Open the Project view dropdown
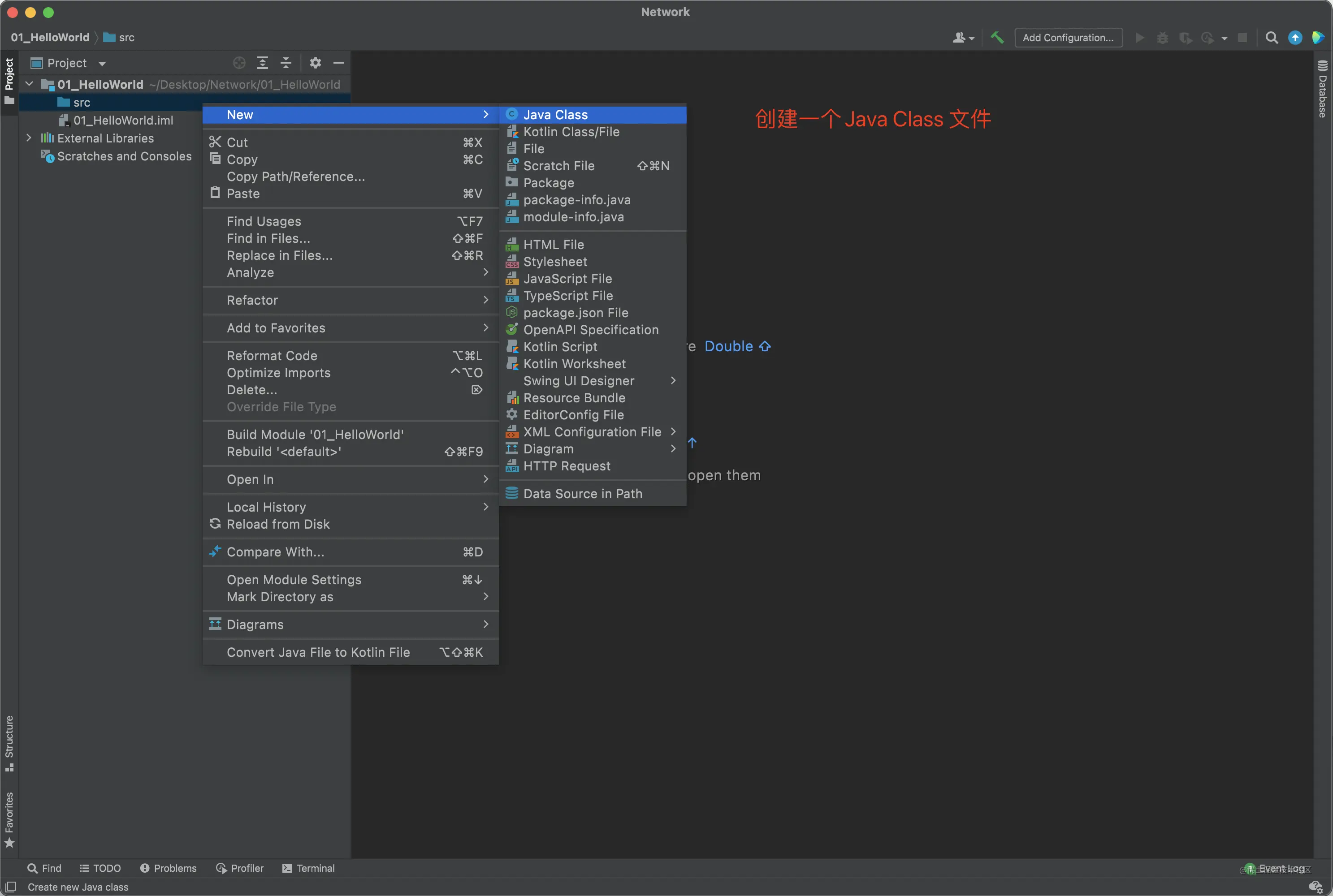Screen dimensions: 1333x896 coord(102,64)
